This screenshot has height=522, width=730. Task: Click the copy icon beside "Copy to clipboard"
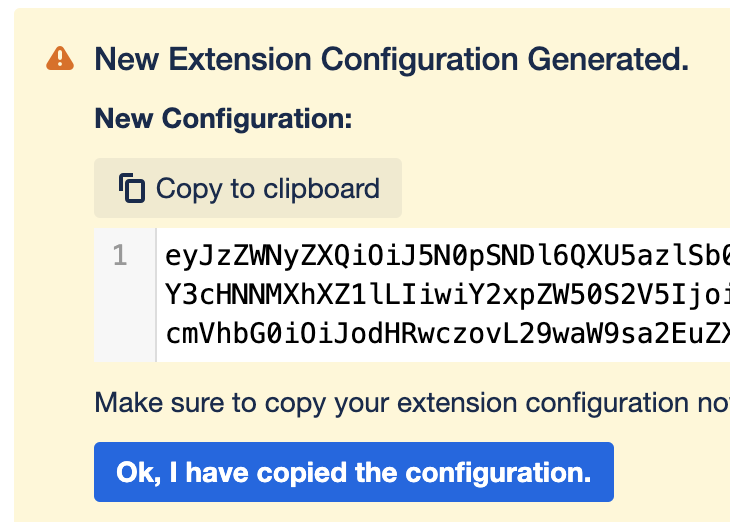click(x=132, y=188)
